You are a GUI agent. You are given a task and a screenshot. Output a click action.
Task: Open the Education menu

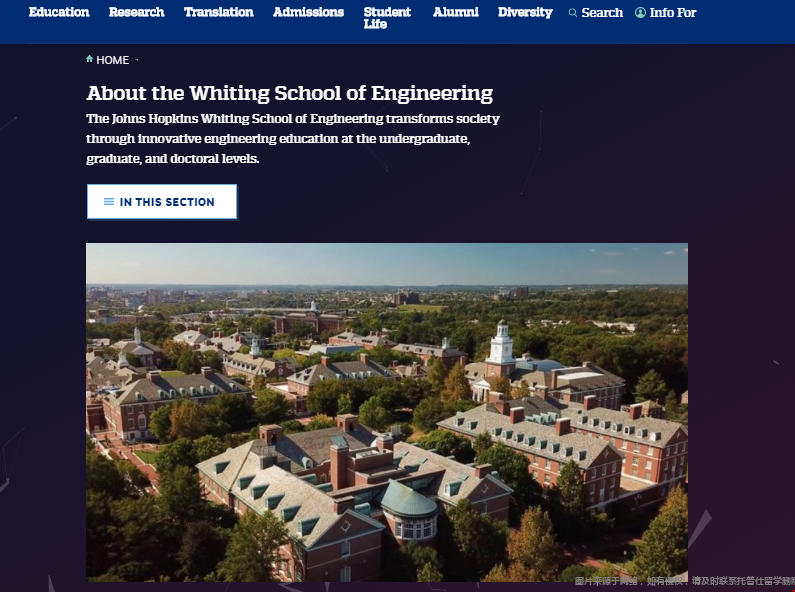[x=59, y=12]
